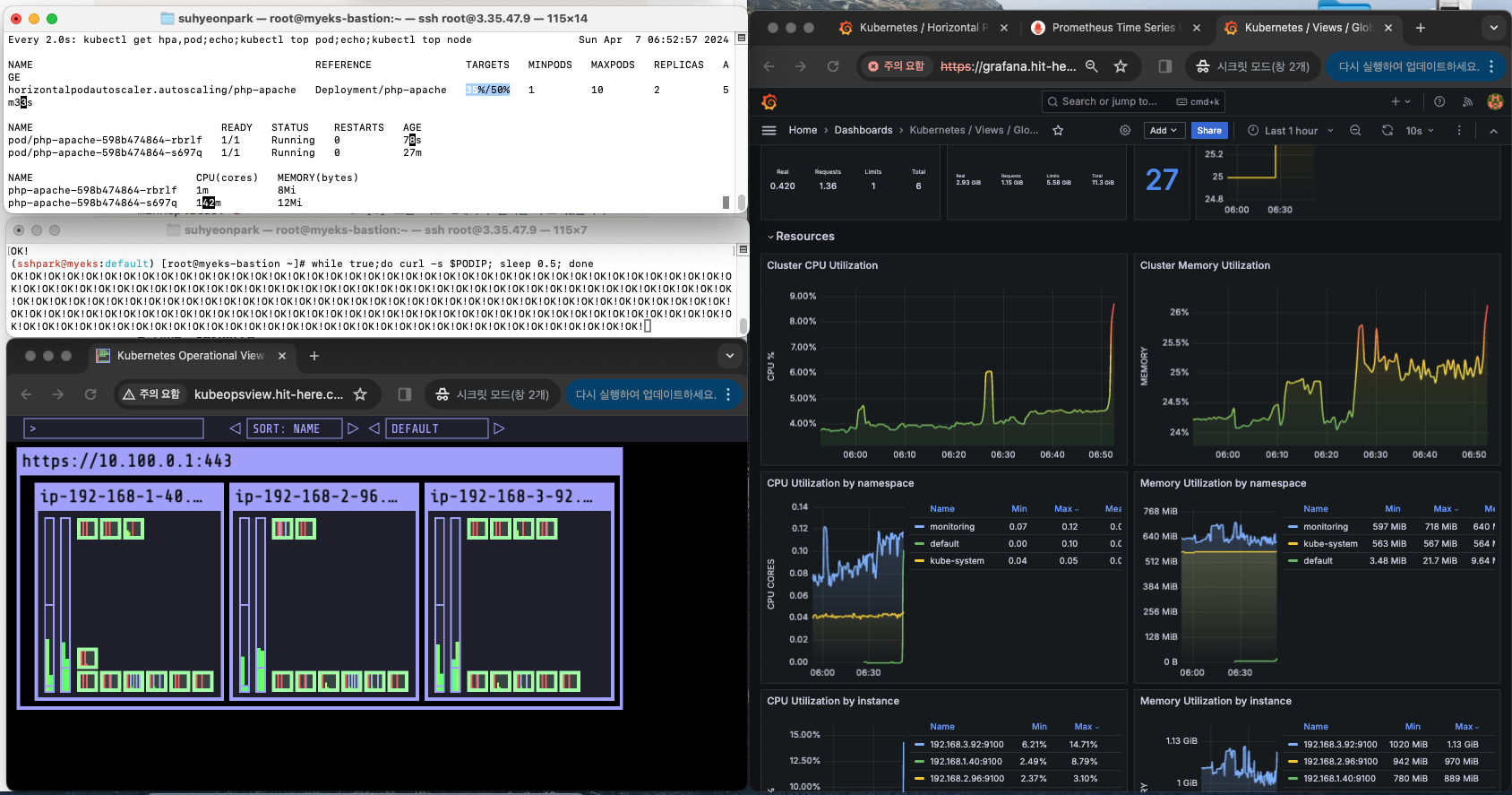This screenshot has height=795, width=1512.
Task: Toggle side panel in Grafana browser window
Action: point(1164,65)
